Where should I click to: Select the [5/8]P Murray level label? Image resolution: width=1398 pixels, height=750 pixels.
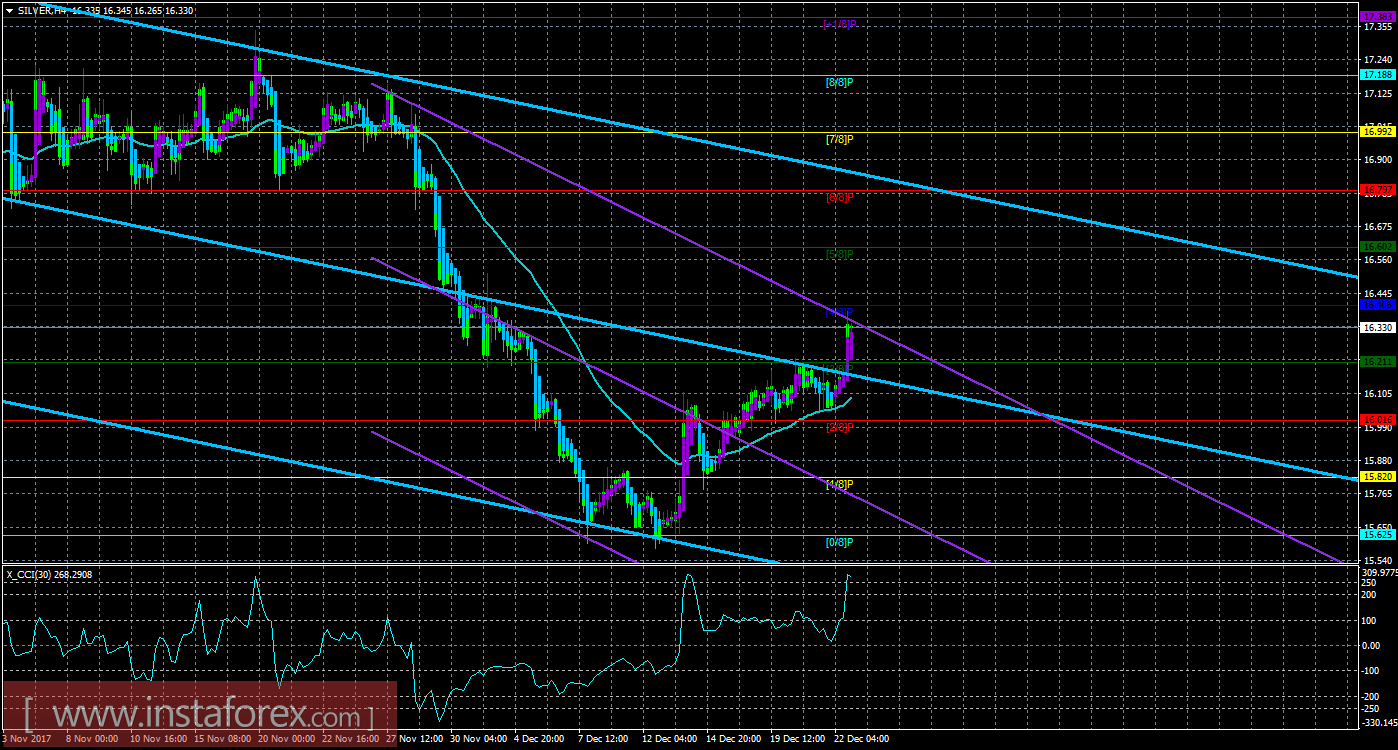tap(839, 254)
